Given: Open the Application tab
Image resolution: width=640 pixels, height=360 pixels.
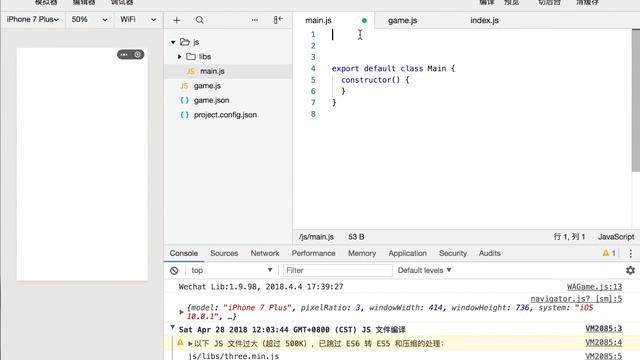Looking at the screenshot, I should tap(407, 253).
